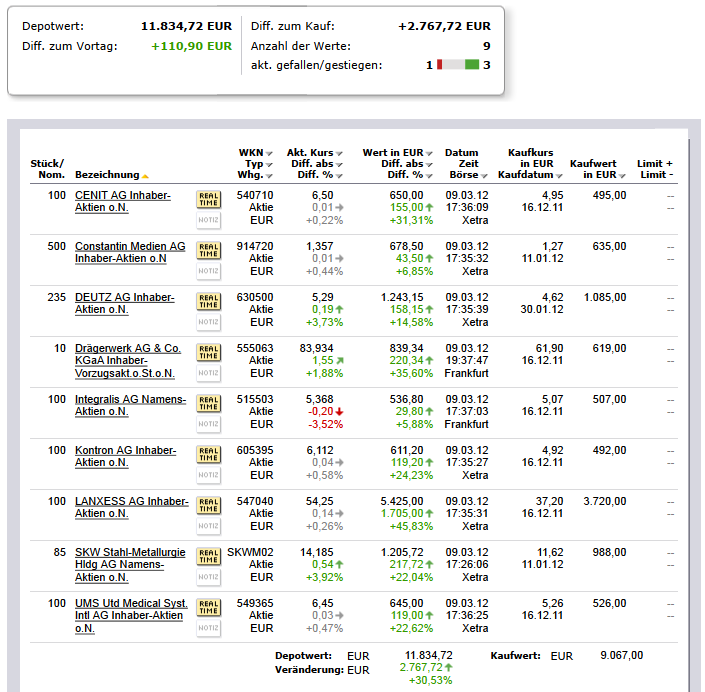Open NOTIZ icon for Drägerwerk
The height and width of the screenshot is (692, 705).
click(209, 373)
